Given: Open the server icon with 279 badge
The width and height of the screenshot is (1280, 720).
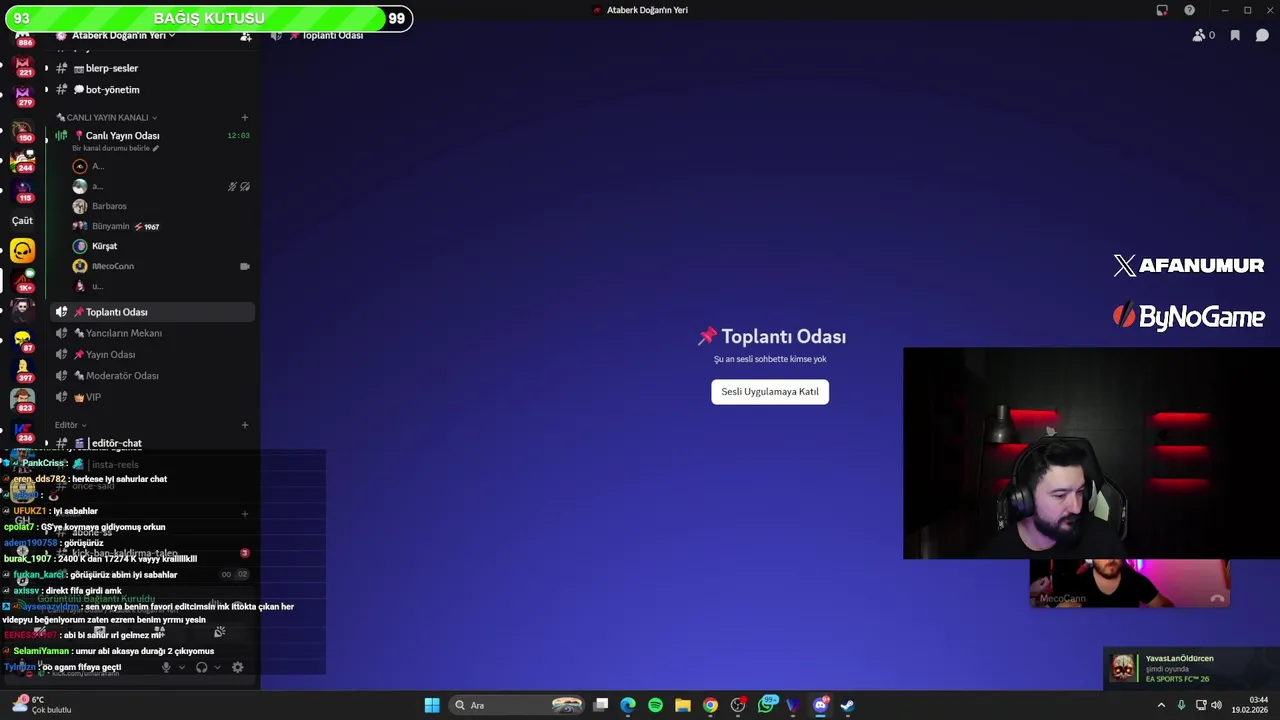Looking at the screenshot, I should point(23,95).
